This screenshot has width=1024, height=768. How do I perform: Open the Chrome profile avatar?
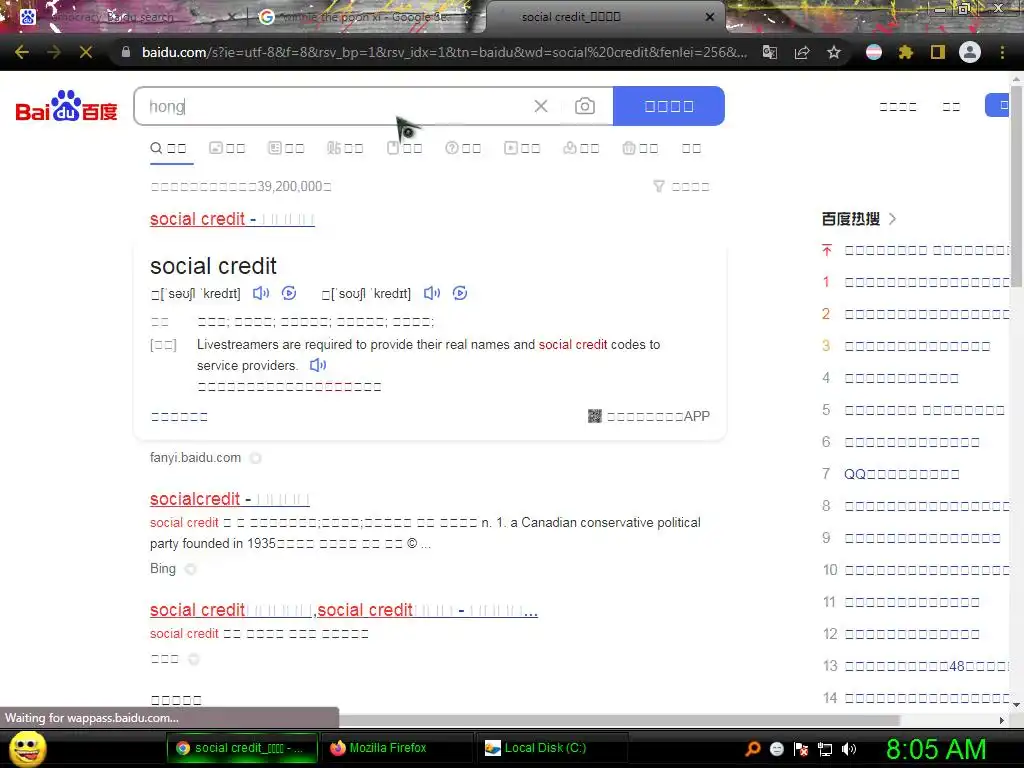tap(970, 52)
